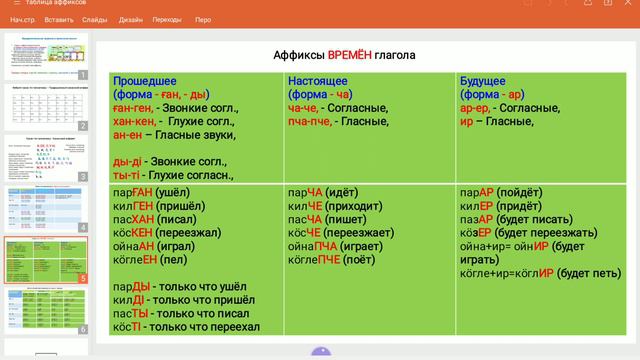Select slide 3 thumbnail
Image resolution: width=640 pixels, height=360 pixels.
click(x=46, y=158)
